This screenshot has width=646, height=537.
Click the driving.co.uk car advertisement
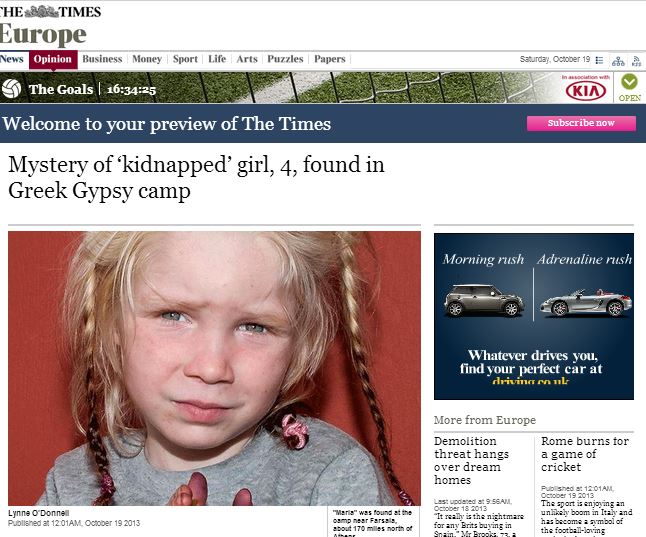pyautogui.click(x=534, y=316)
